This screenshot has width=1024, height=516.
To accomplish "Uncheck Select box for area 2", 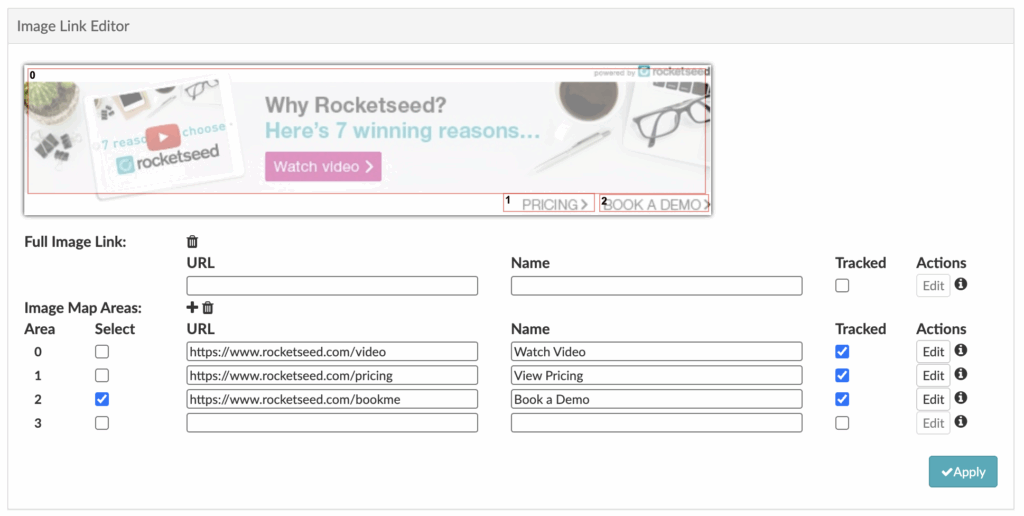I will click(x=102, y=399).
